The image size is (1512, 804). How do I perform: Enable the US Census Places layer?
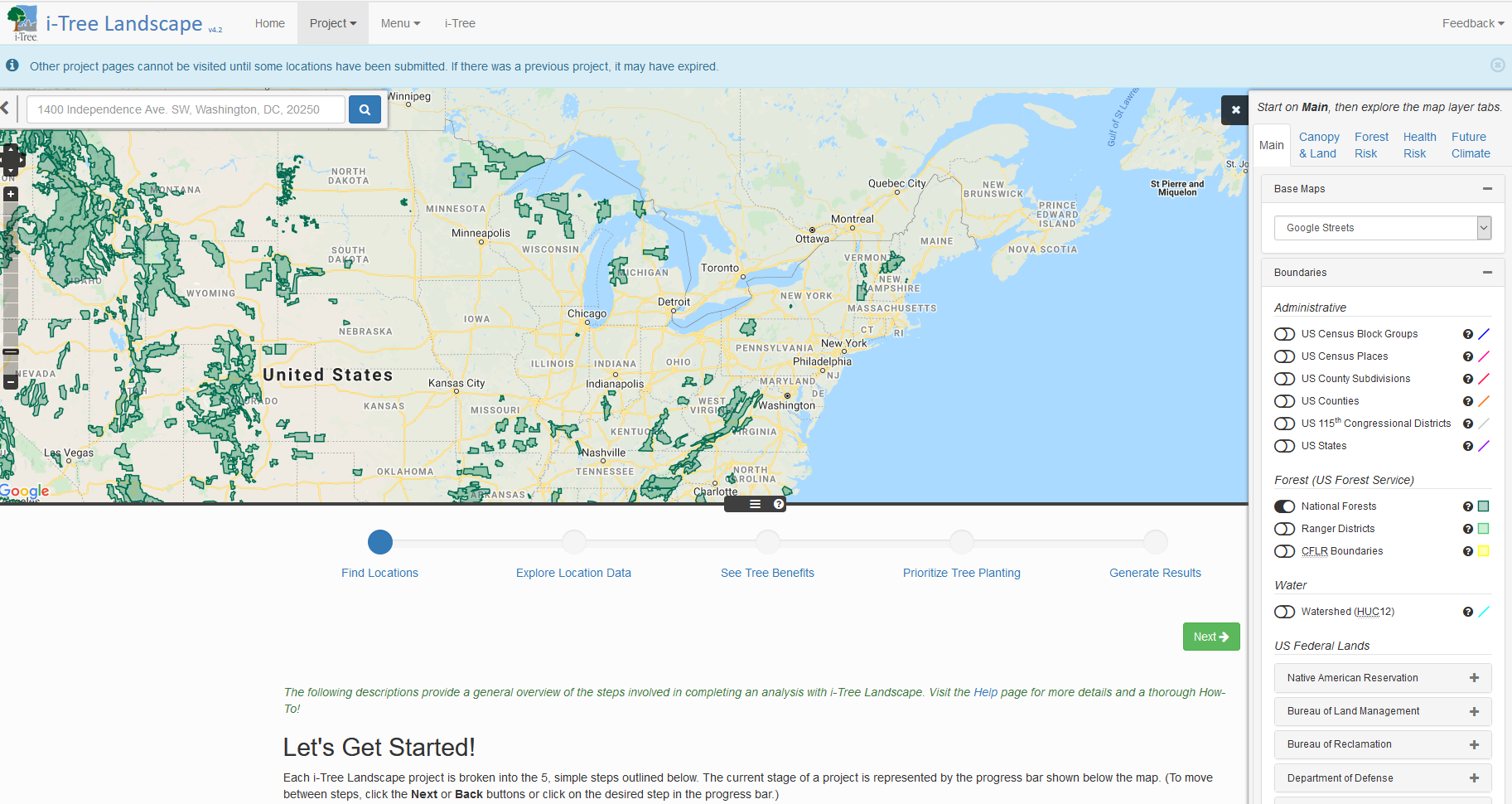(x=1284, y=356)
